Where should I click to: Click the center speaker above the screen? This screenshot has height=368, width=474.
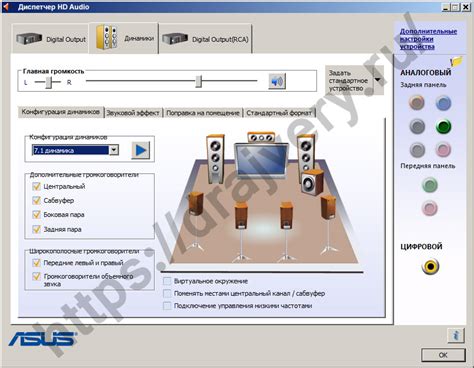click(261, 137)
